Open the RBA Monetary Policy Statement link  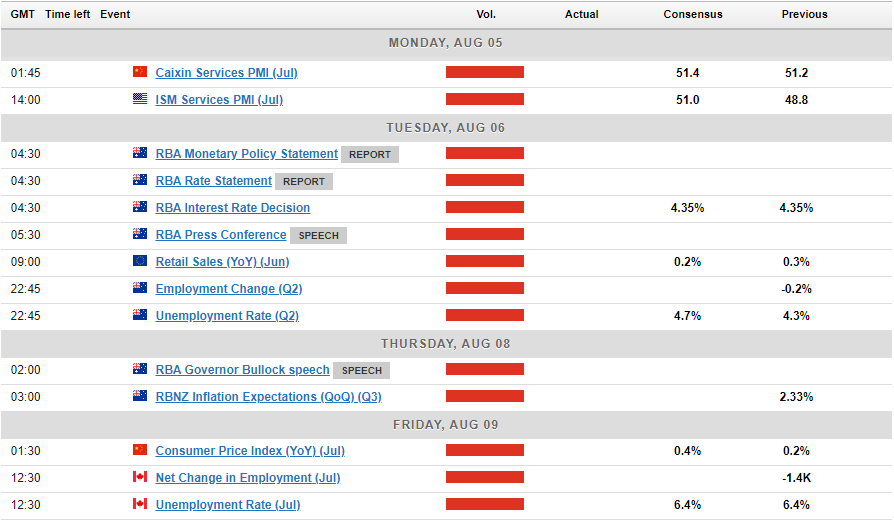pyautogui.click(x=246, y=154)
